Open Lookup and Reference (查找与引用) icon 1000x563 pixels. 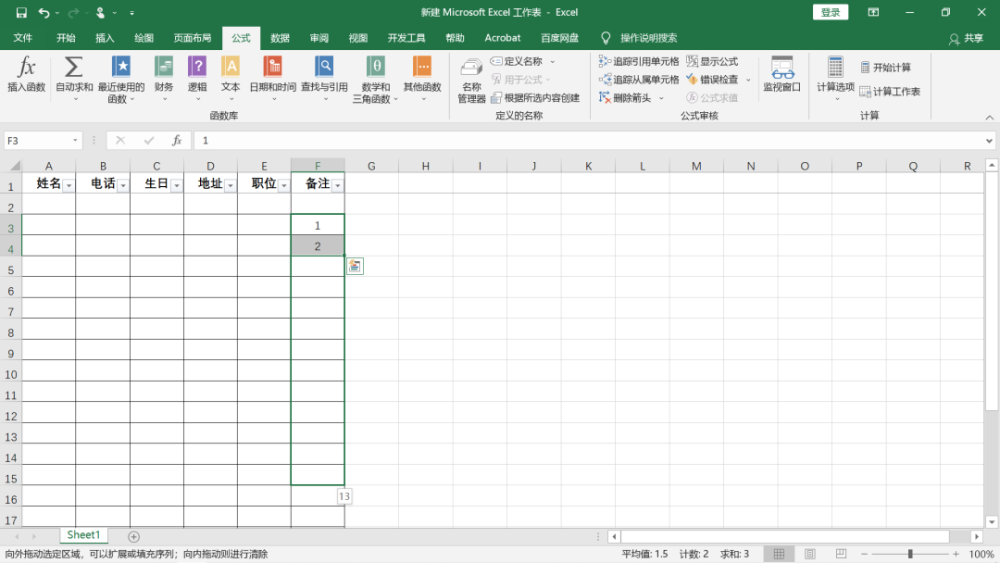click(x=324, y=67)
